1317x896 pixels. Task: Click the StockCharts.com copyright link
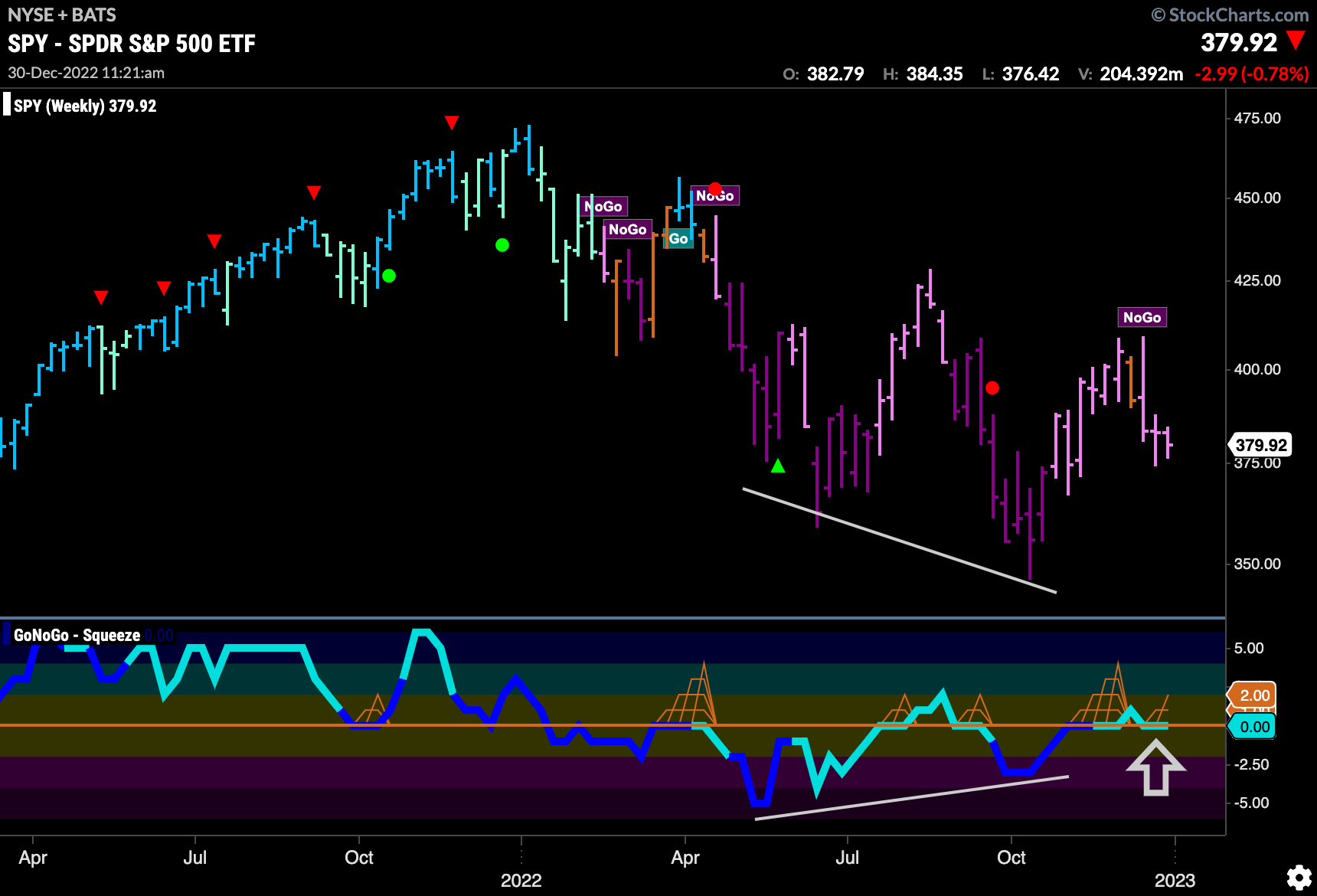tap(1230, 15)
